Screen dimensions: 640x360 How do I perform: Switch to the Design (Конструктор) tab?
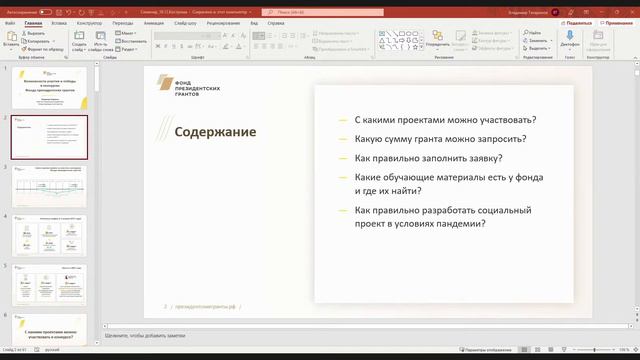[89, 23]
